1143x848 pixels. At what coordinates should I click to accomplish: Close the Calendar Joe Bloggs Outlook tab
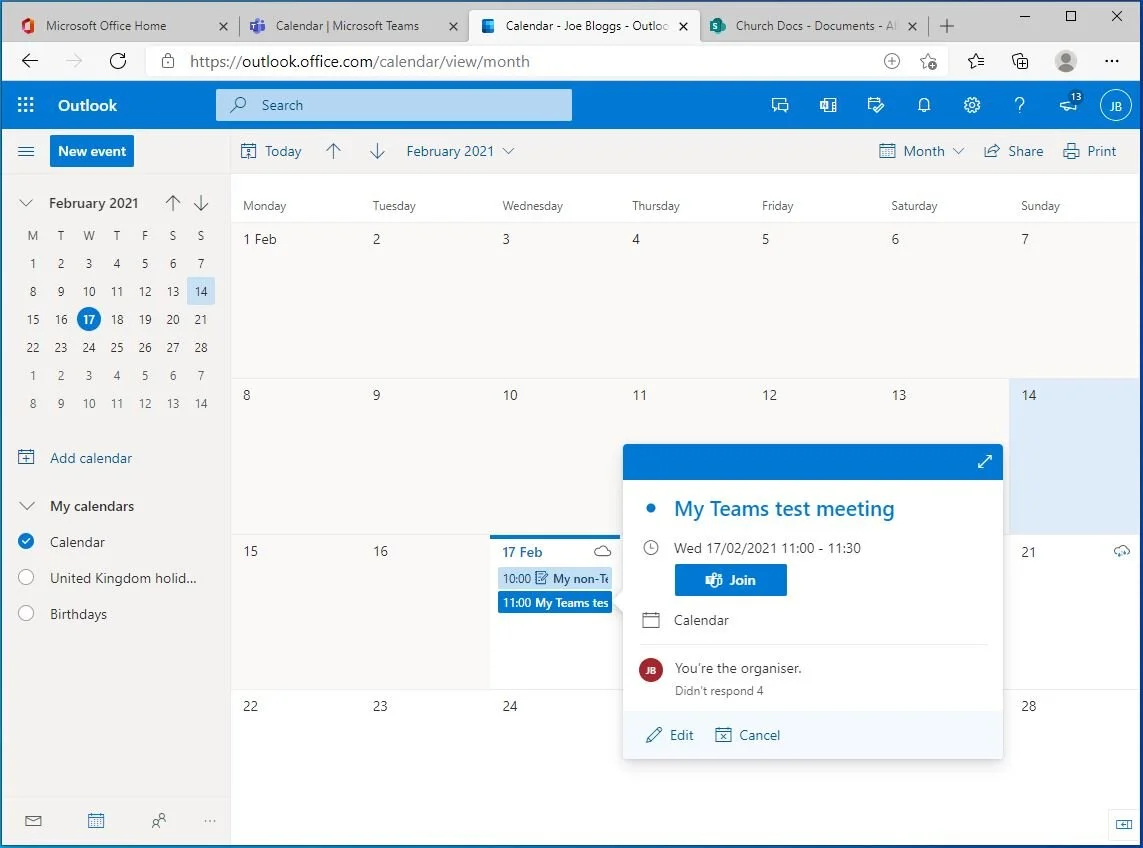click(684, 26)
